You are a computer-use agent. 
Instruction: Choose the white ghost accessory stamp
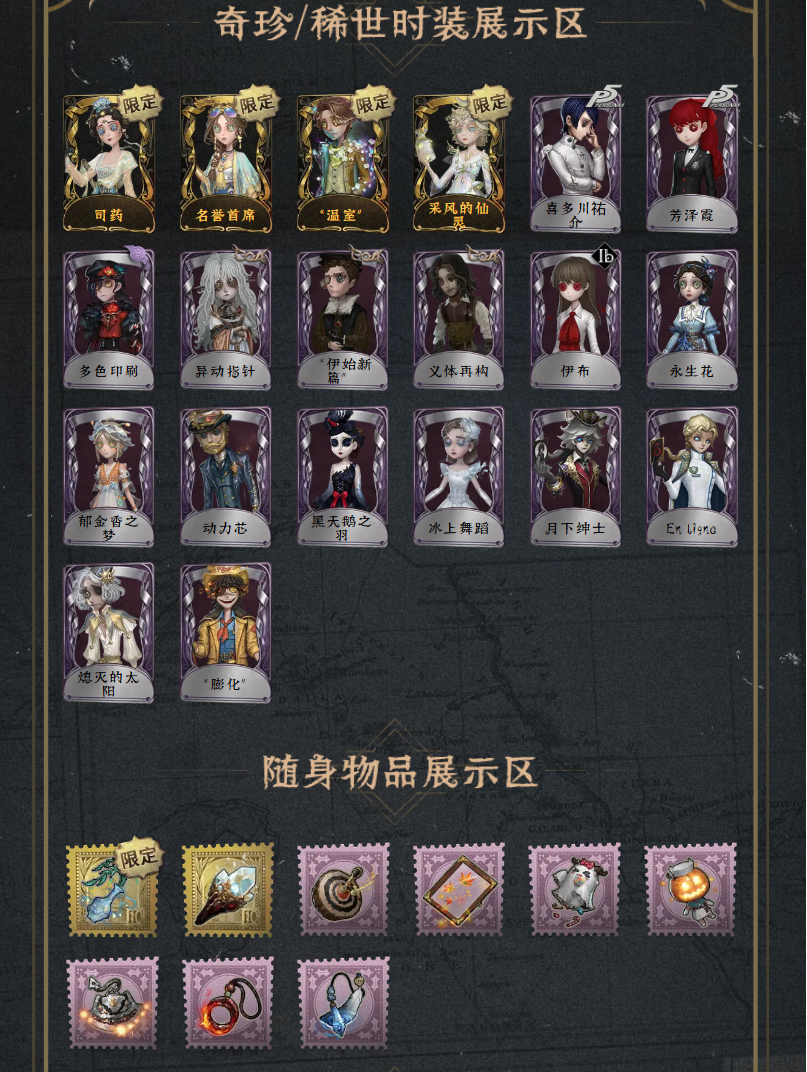tap(575, 889)
